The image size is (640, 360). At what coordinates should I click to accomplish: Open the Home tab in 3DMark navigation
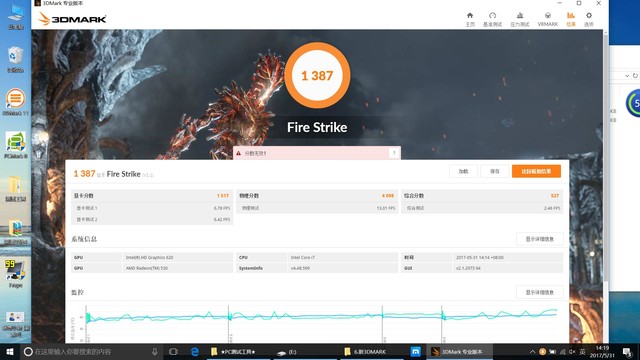[x=470, y=20]
